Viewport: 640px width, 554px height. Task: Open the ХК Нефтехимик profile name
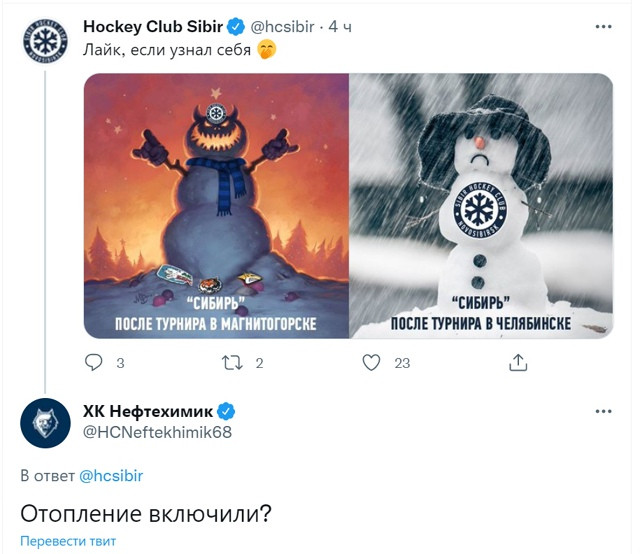[148, 412]
